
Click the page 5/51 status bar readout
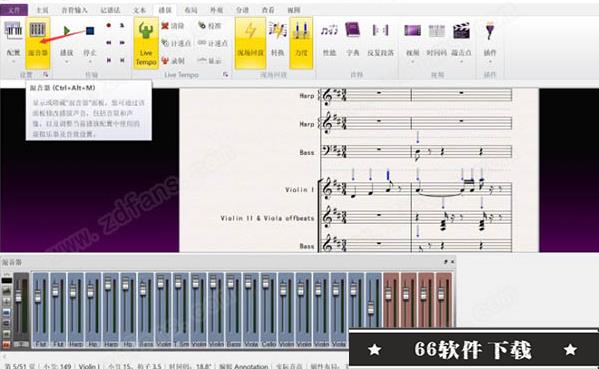(19, 366)
